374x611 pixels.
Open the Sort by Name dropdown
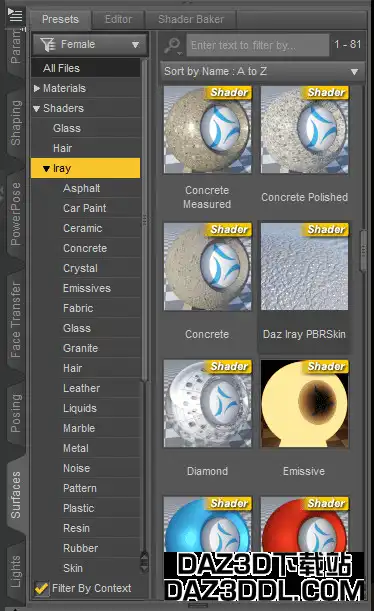point(262,72)
